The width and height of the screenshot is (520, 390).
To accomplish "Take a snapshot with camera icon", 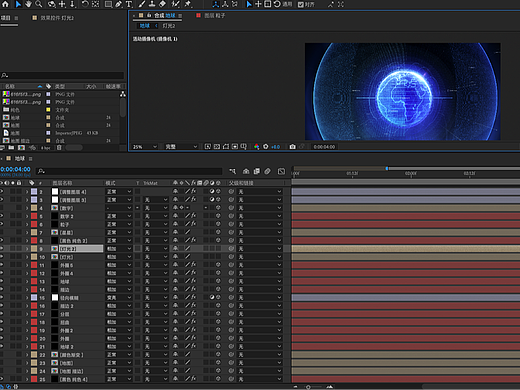I will [x=292, y=147].
